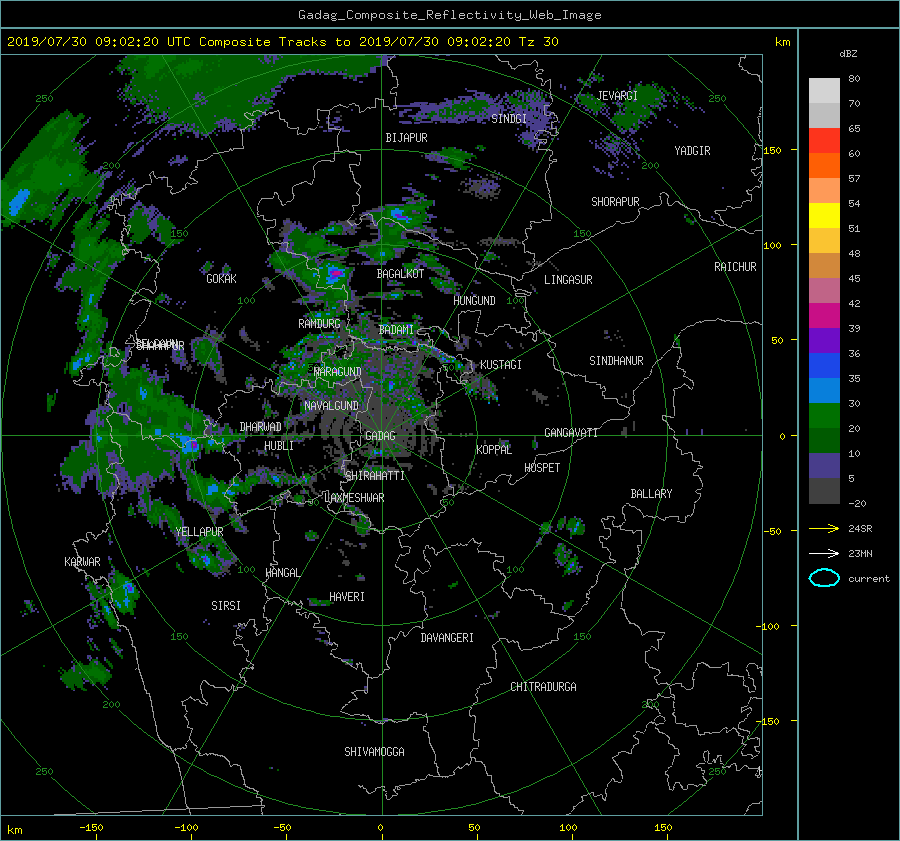Click the legend value '-20' at scale bottom

857,503
